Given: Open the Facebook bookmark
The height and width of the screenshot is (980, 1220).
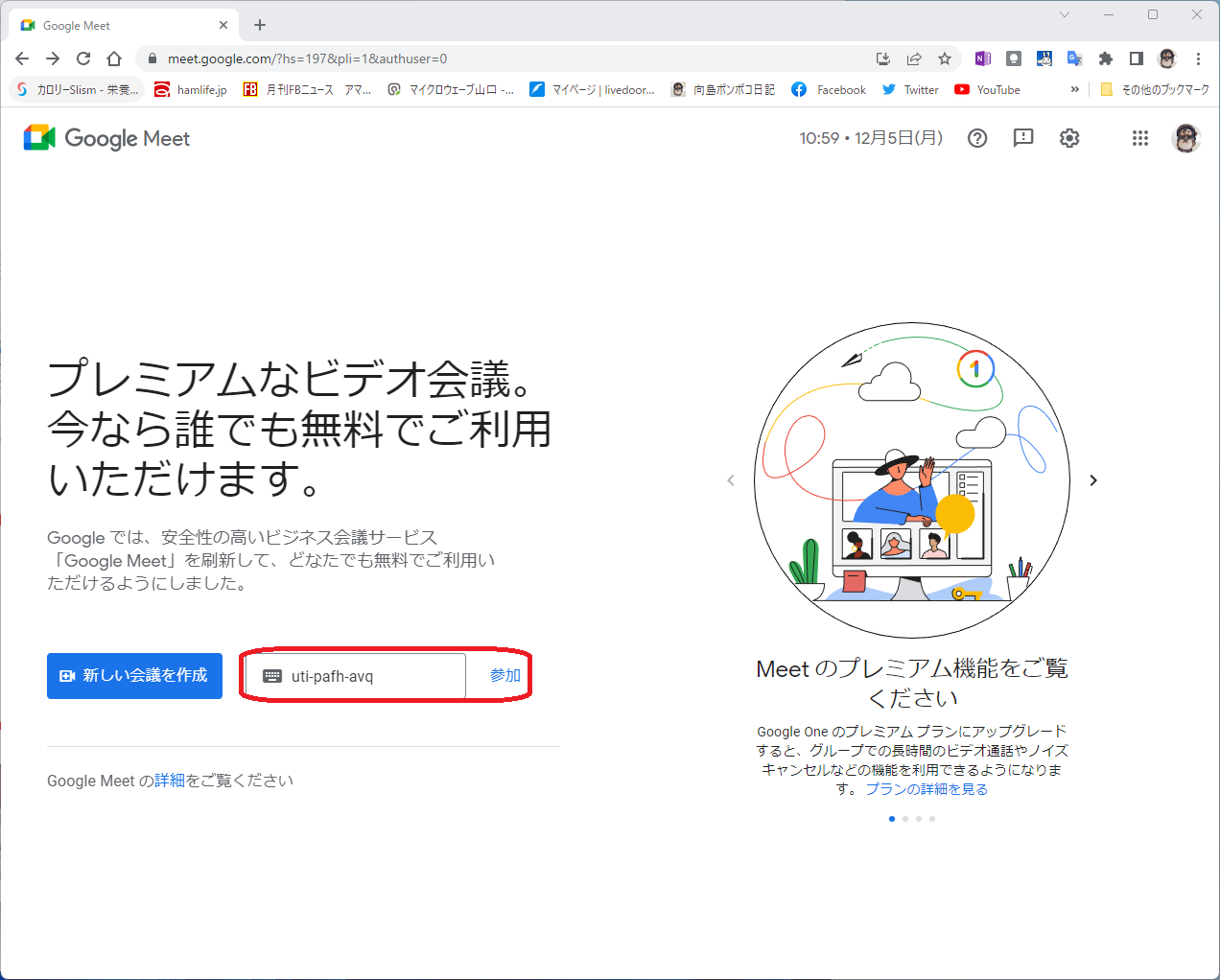Looking at the screenshot, I should pos(829,89).
